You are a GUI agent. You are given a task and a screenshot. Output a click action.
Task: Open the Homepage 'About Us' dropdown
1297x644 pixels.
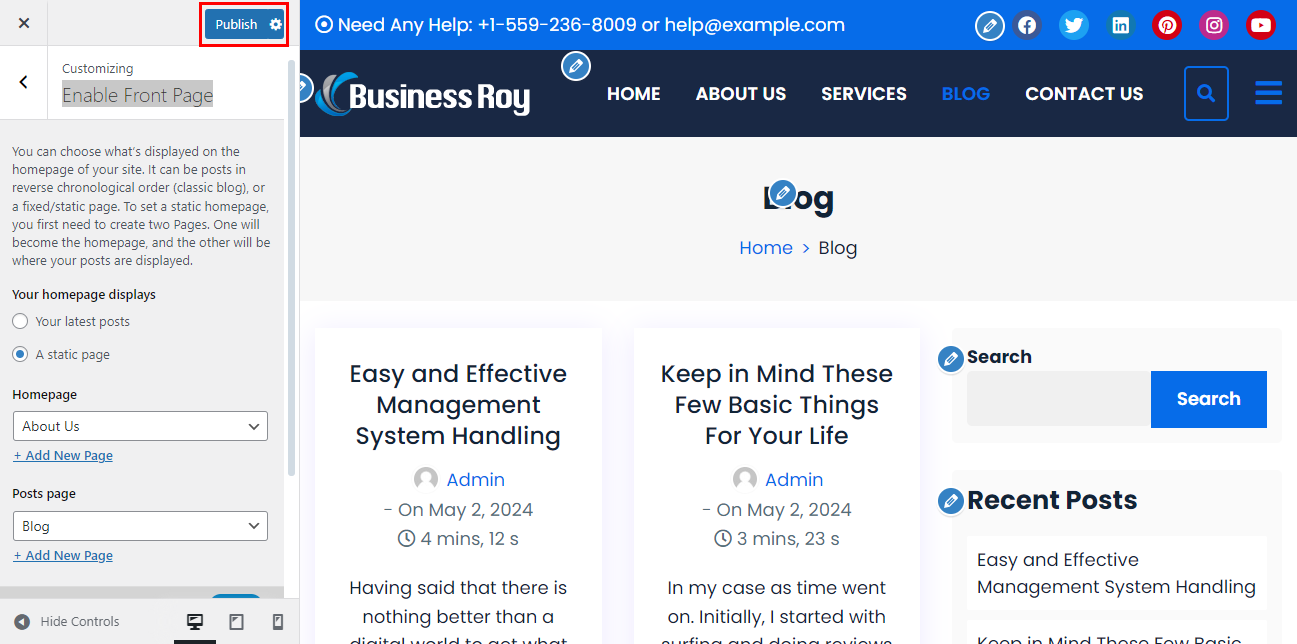coord(140,426)
